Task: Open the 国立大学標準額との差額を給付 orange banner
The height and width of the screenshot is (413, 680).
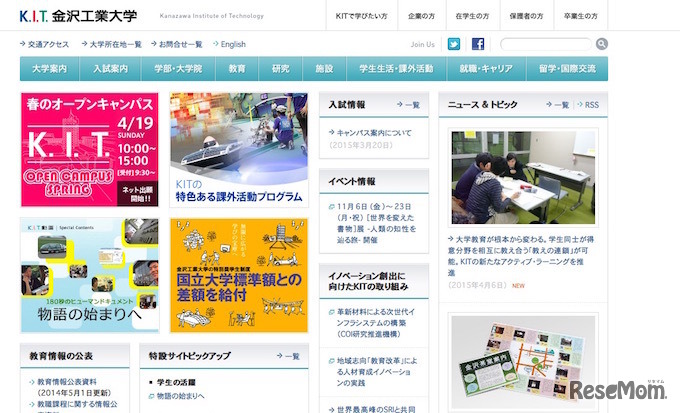Action: pos(239,275)
